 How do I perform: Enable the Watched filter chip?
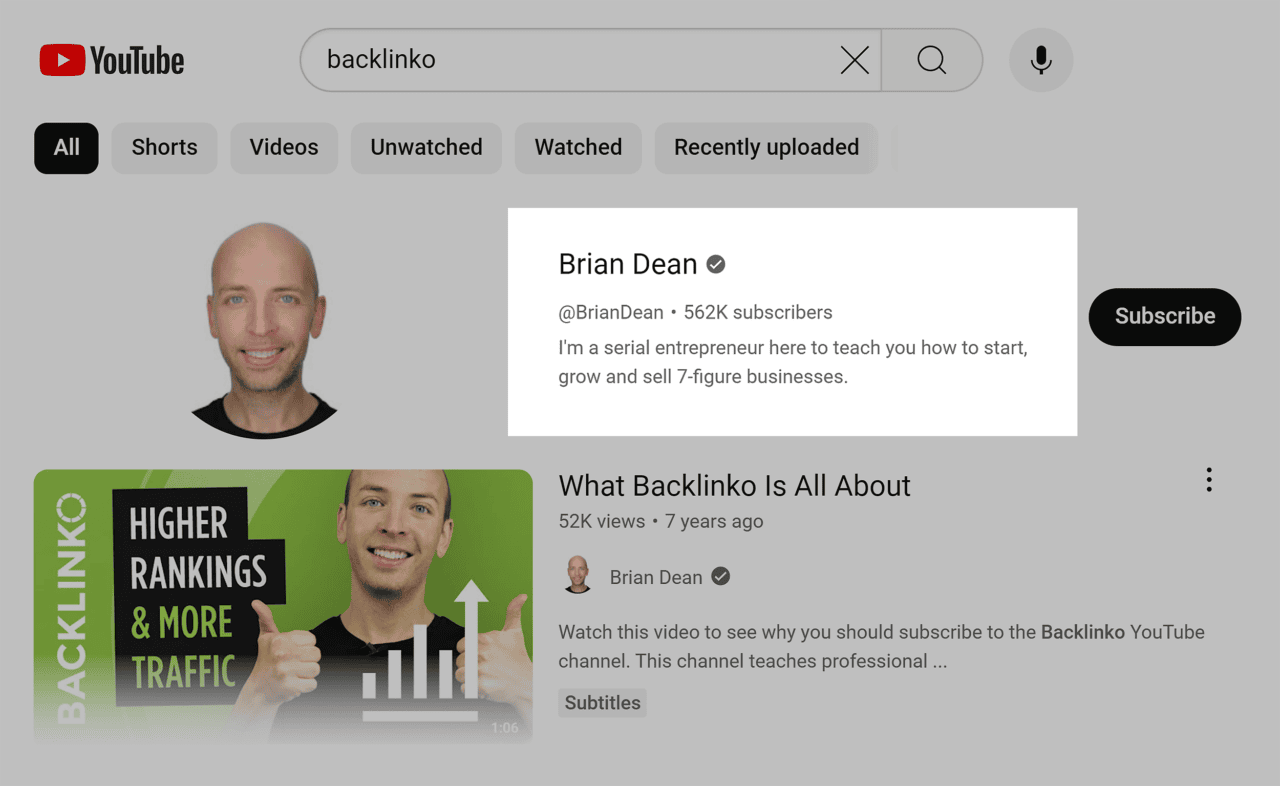[578, 147]
